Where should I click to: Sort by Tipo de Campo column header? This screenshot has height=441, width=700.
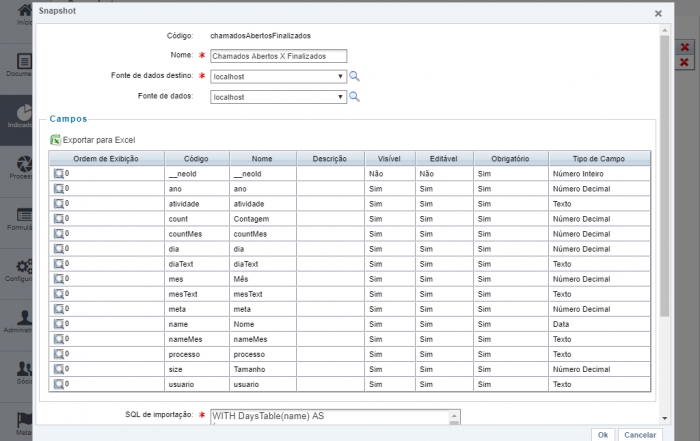tap(599, 158)
